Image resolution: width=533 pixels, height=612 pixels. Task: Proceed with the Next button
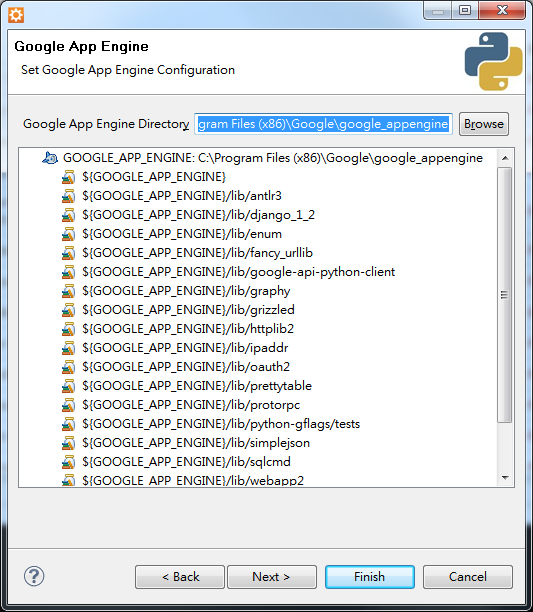[272, 576]
